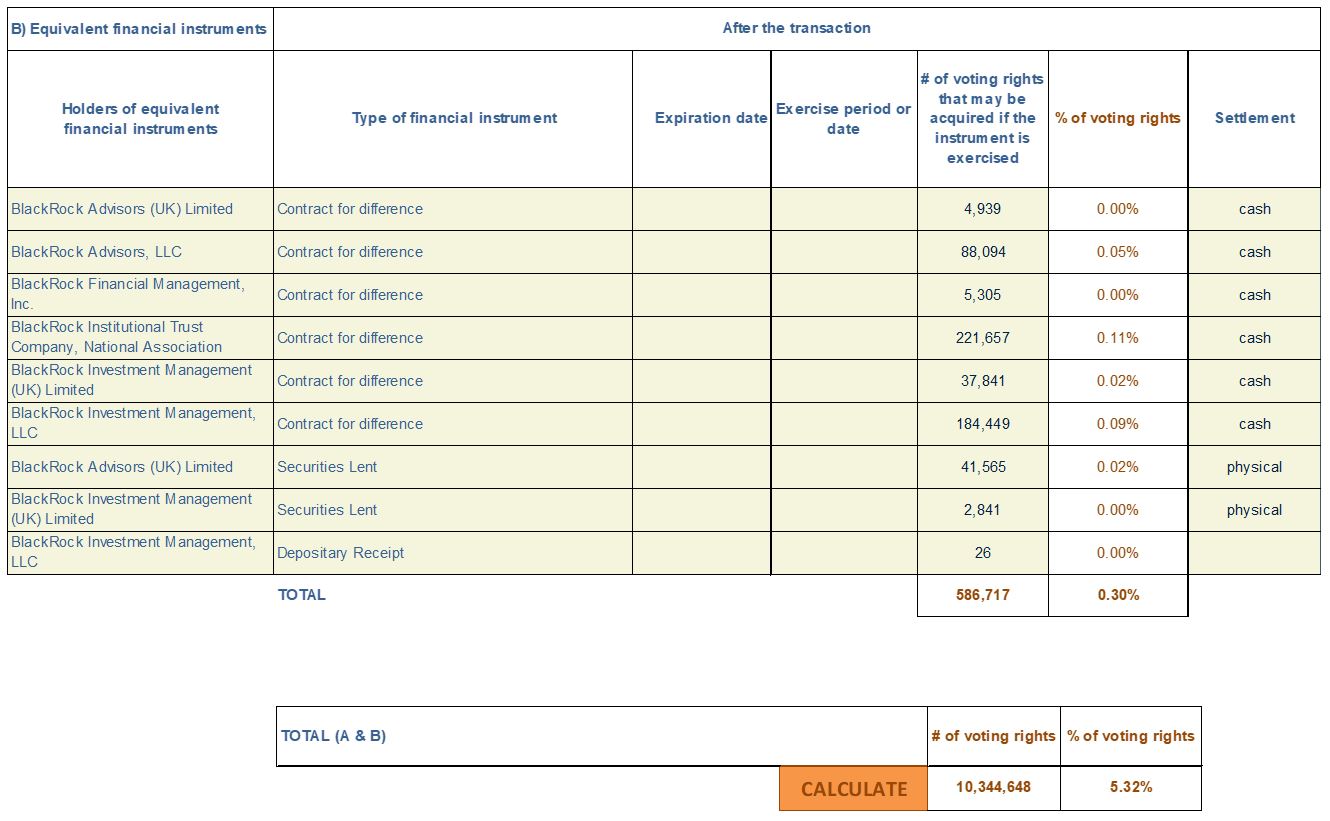Select the BlackRock Institutional Trust Company holder cell
1330x821 pixels.
tap(140, 338)
